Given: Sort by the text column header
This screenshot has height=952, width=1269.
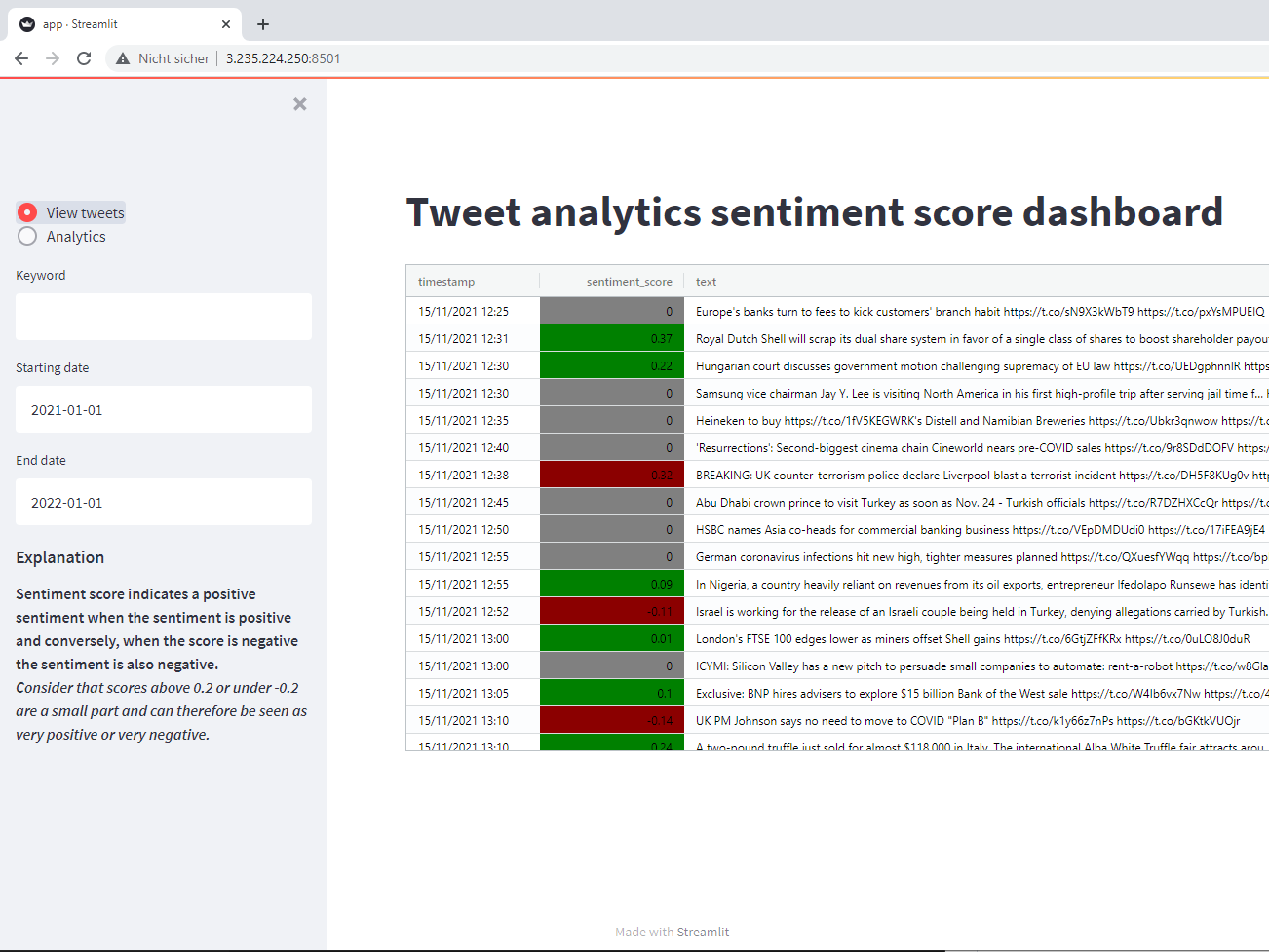Looking at the screenshot, I should [977, 282].
